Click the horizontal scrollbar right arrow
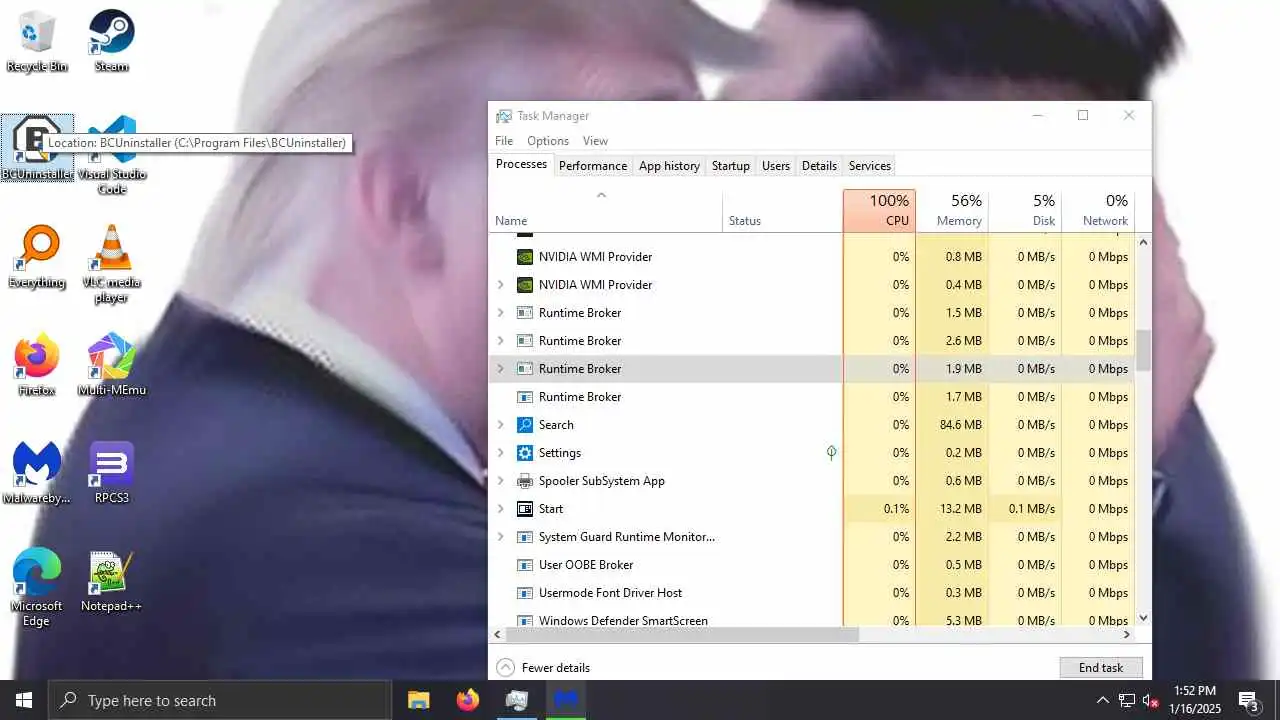Screen dimensions: 1280x720 (x=1126, y=635)
